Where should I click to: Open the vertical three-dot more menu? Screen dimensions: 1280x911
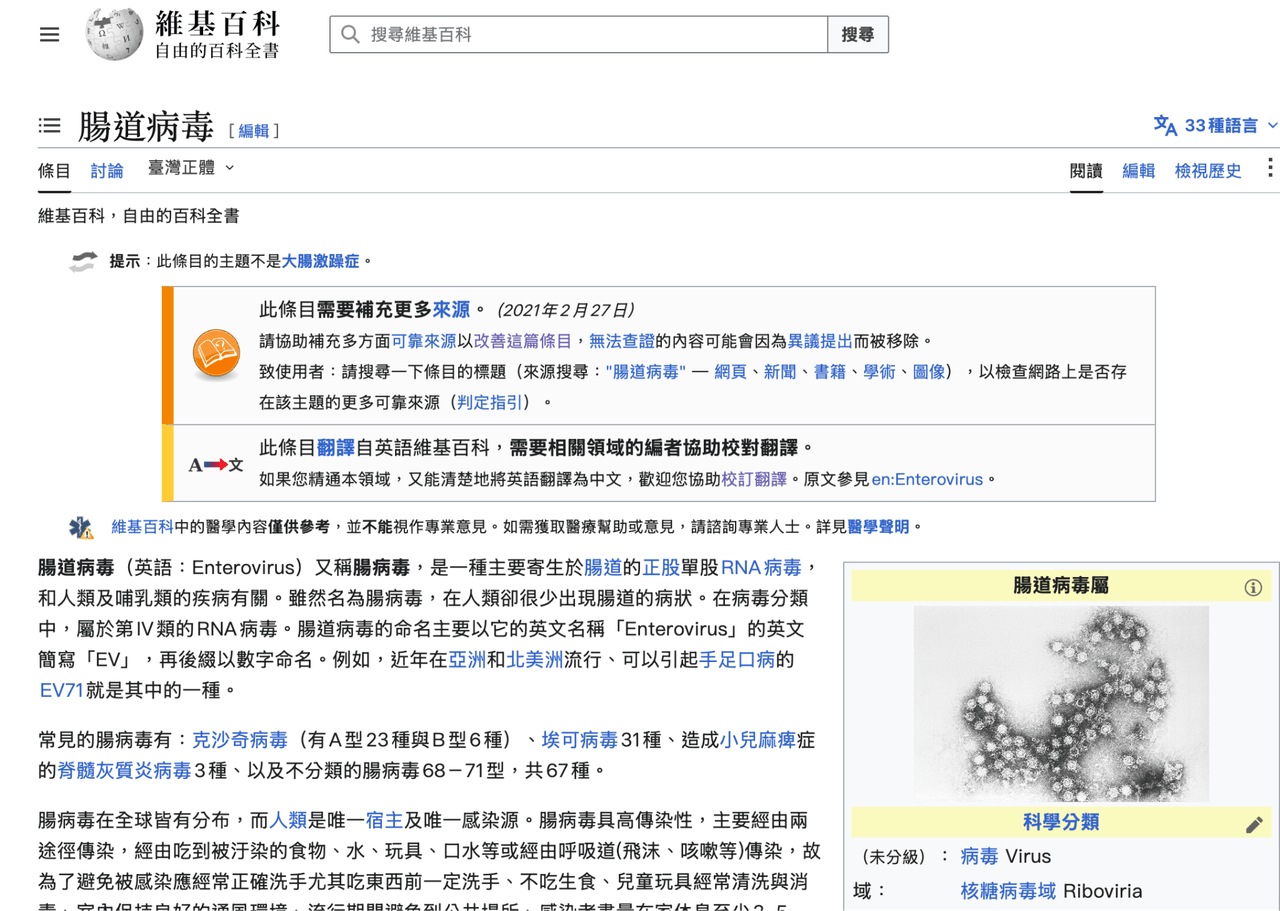1270,168
